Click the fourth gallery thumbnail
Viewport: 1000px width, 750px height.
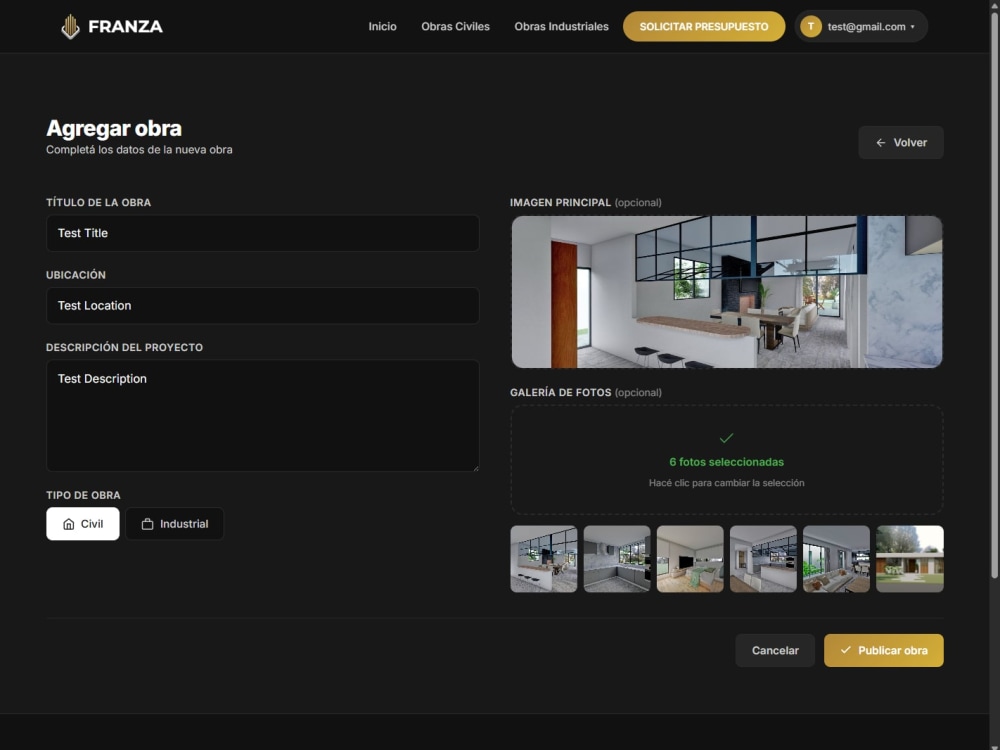[x=763, y=559]
